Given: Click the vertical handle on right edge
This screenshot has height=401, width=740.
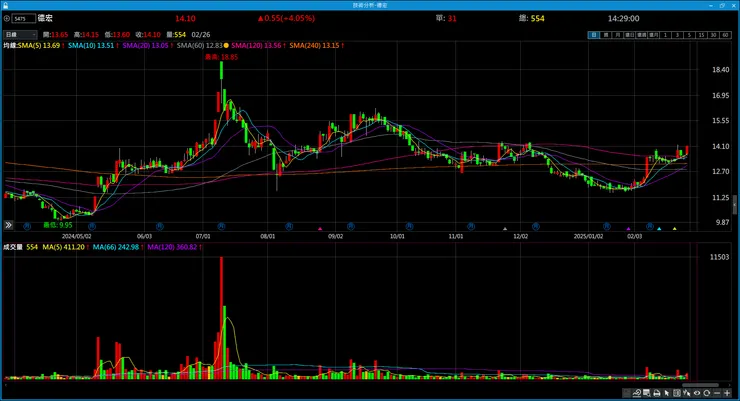Looking at the screenshot, I should pyautogui.click(x=735, y=206).
